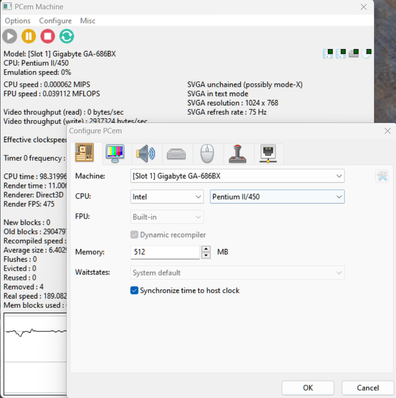Click the 'Render FPS: 475' line

click(x=29, y=204)
